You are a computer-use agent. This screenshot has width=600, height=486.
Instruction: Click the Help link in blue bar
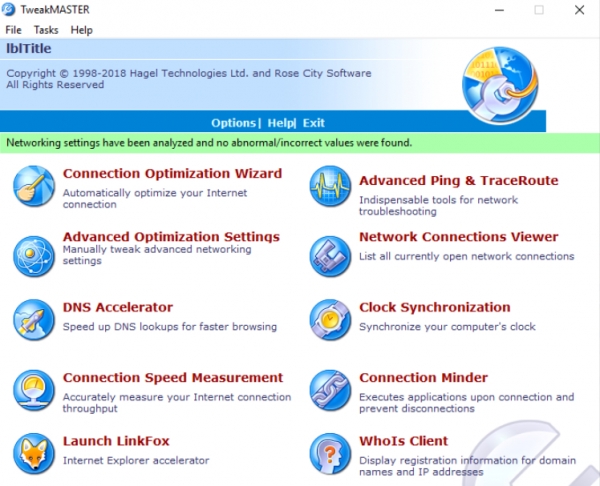pyautogui.click(x=280, y=123)
